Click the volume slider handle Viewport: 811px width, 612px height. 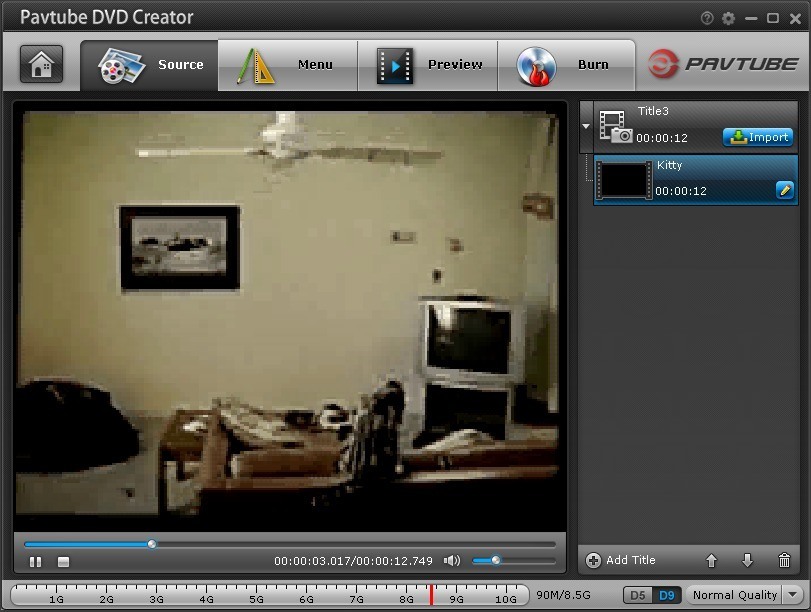coord(496,561)
